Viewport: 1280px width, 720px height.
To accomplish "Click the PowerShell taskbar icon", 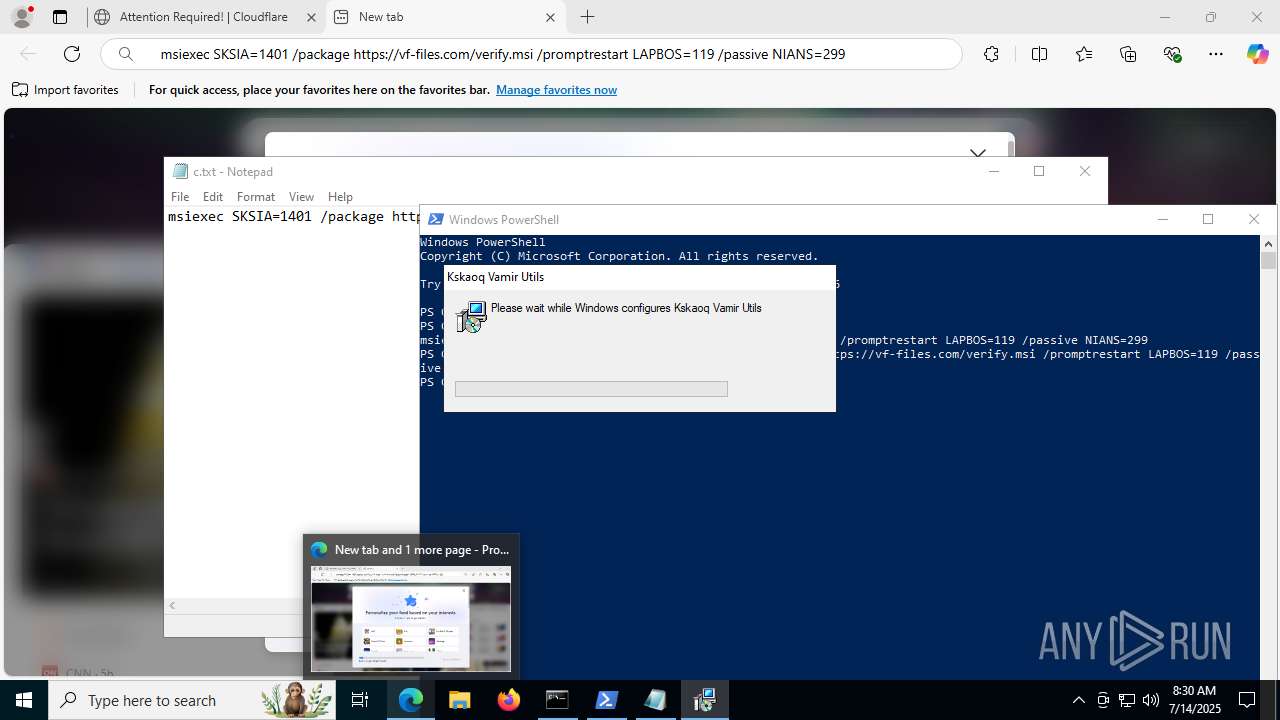I will [606, 700].
